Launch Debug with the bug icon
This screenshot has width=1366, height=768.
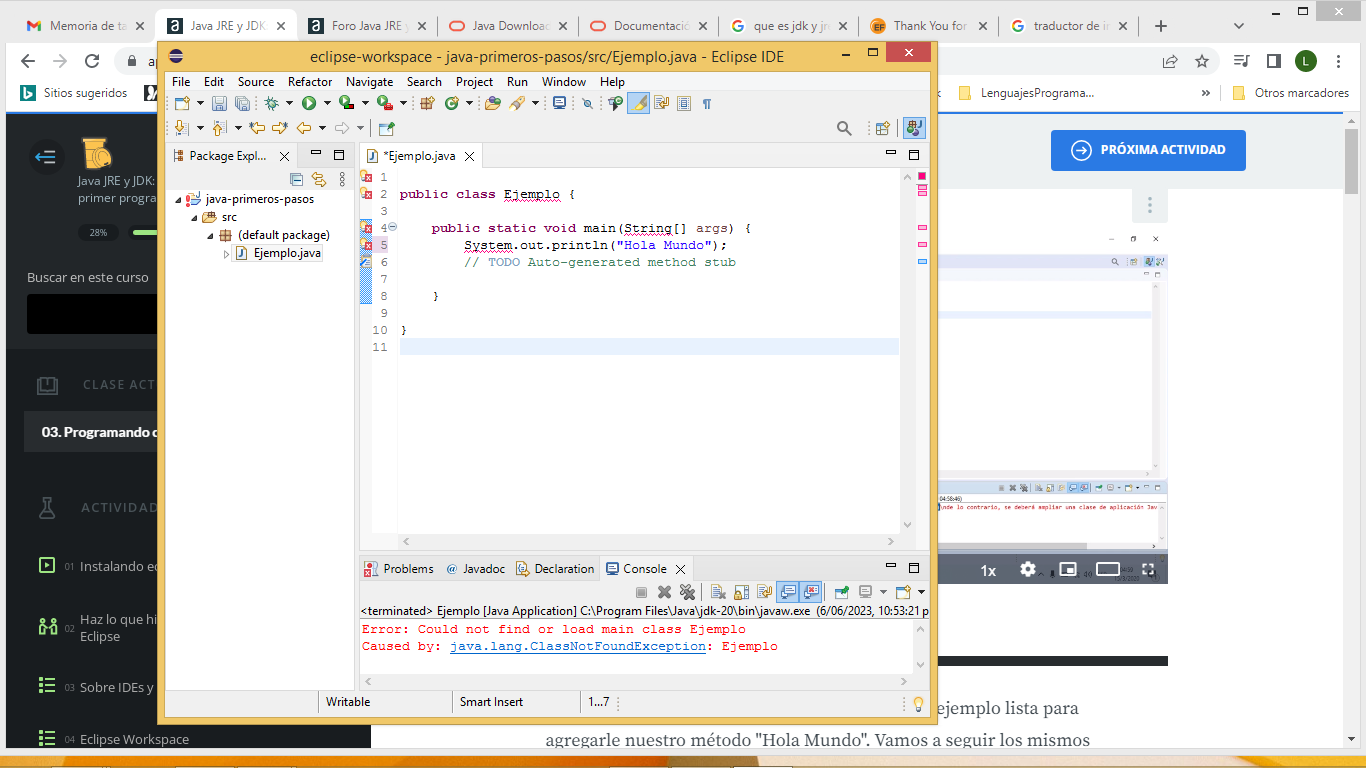pos(271,103)
